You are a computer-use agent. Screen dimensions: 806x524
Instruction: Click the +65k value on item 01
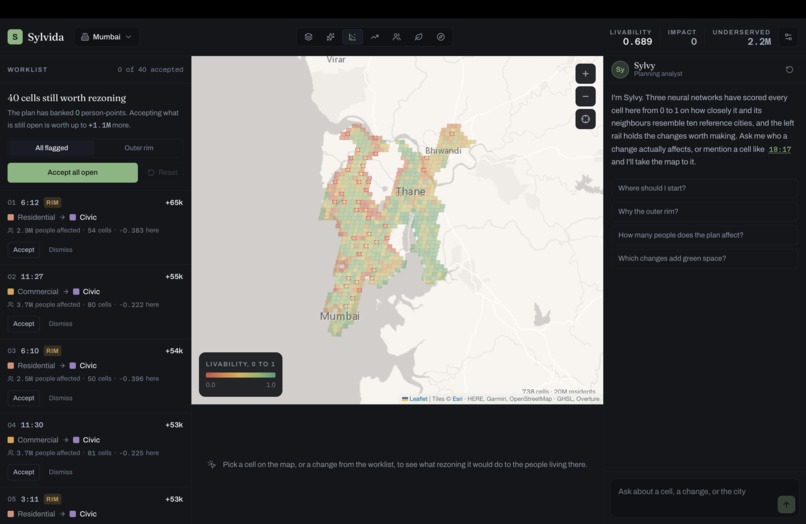tap(174, 203)
